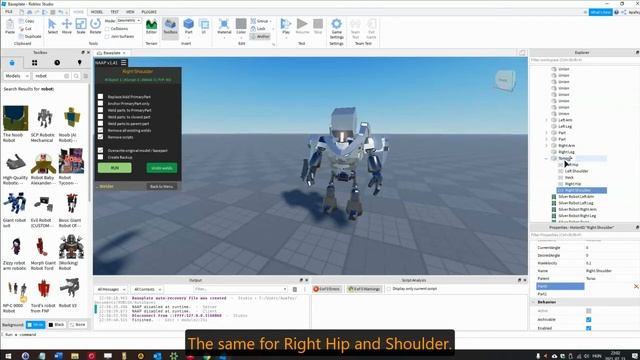Viewport: 640px width, 360px height.
Task: Expand the Right Arm tree node
Action: [x=547, y=146]
